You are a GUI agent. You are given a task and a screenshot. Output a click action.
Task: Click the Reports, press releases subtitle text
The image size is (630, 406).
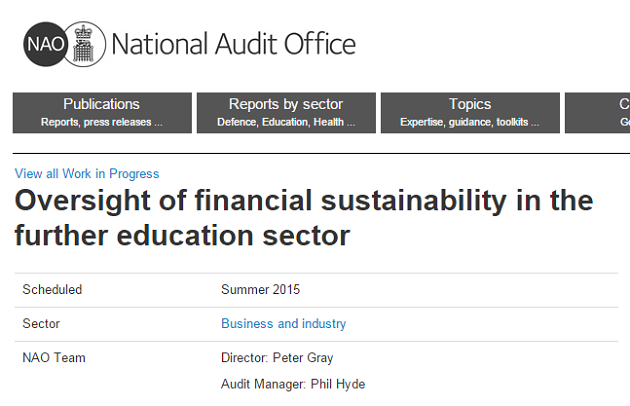click(x=102, y=122)
